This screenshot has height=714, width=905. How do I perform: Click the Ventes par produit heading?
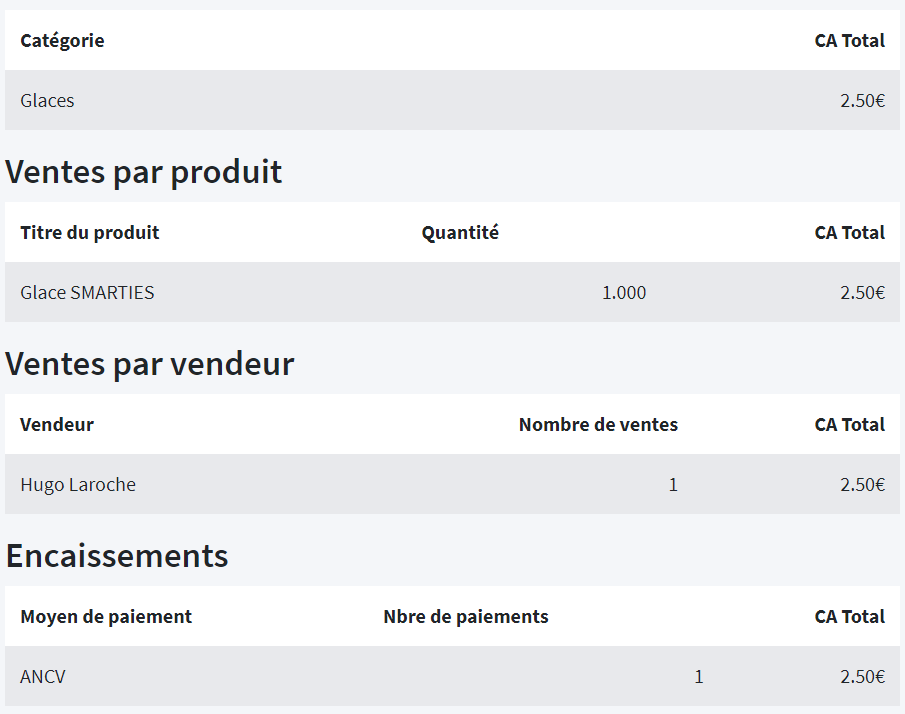[x=144, y=171]
